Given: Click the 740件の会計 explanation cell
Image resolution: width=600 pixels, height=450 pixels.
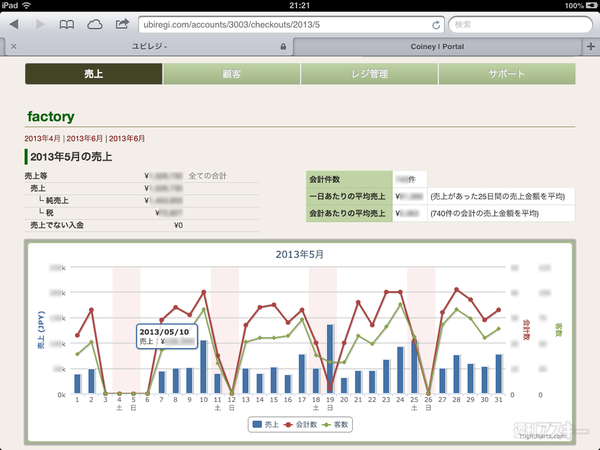Looking at the screenshot, I should 501,213.
